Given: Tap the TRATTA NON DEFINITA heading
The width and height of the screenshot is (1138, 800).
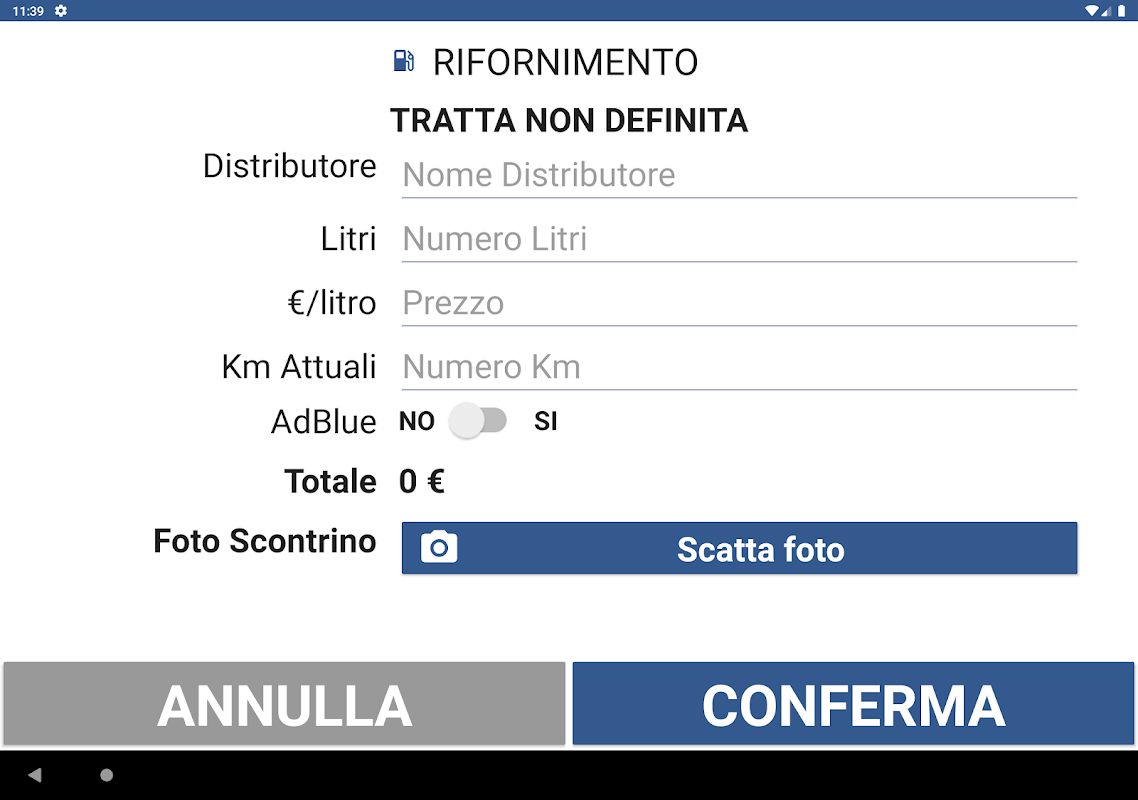Looking at the screenshot, I should click(569, 121).
